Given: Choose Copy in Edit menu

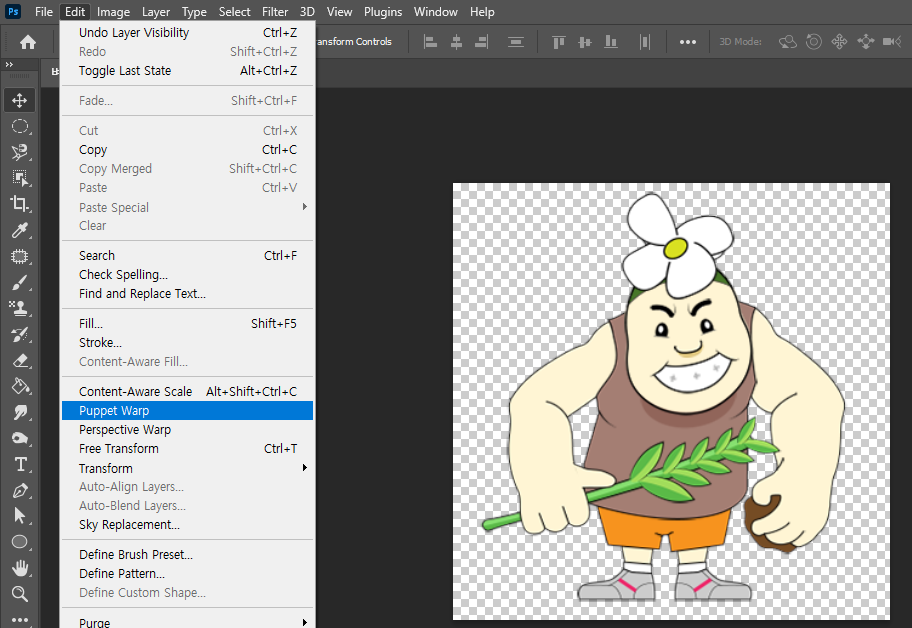Looking at the screenshot, I should (x=187, y=149).
